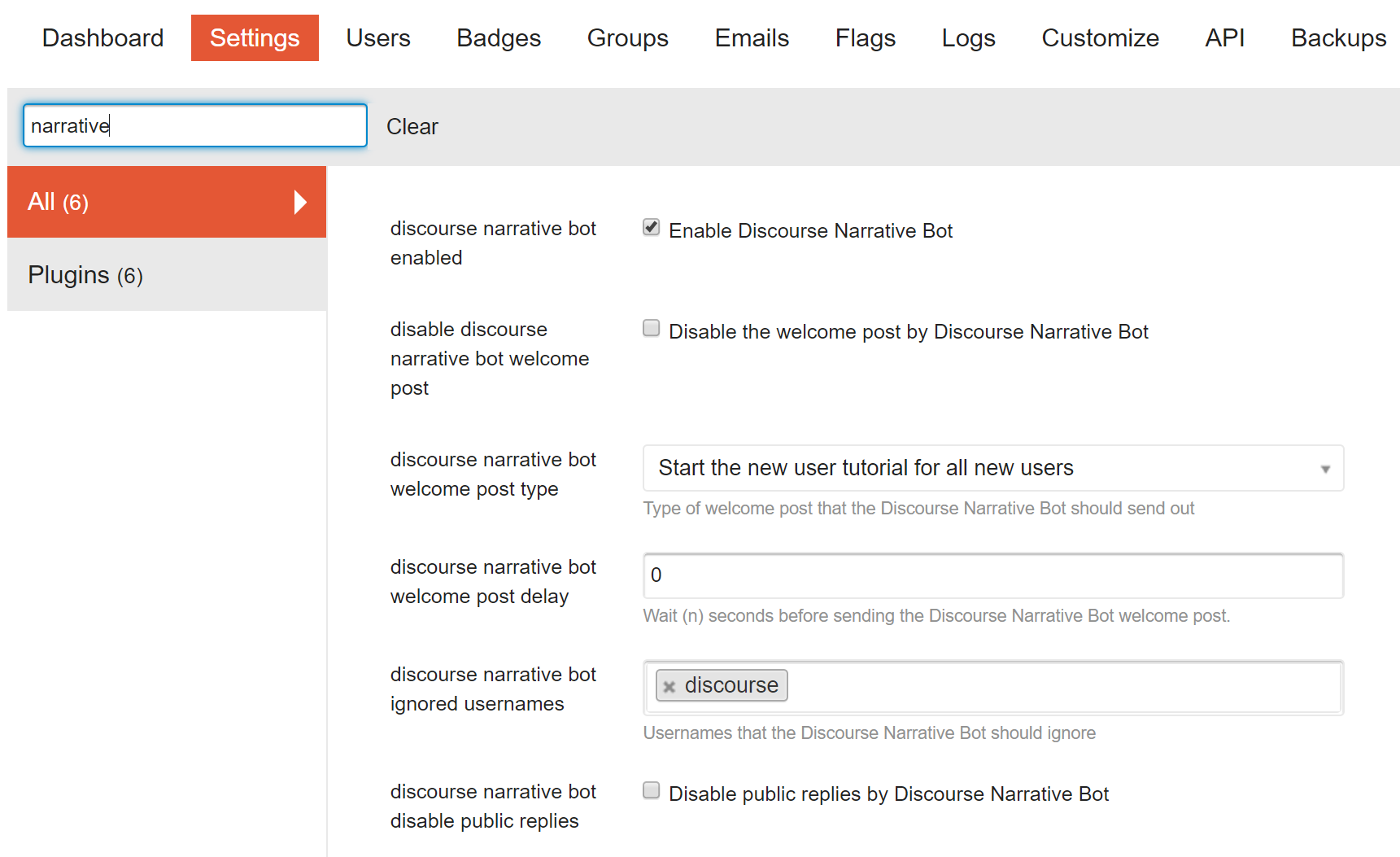The image size is (1400, 857).
Task: Uncheck Enable Discourse Narrative Bot
Action: 651,227
